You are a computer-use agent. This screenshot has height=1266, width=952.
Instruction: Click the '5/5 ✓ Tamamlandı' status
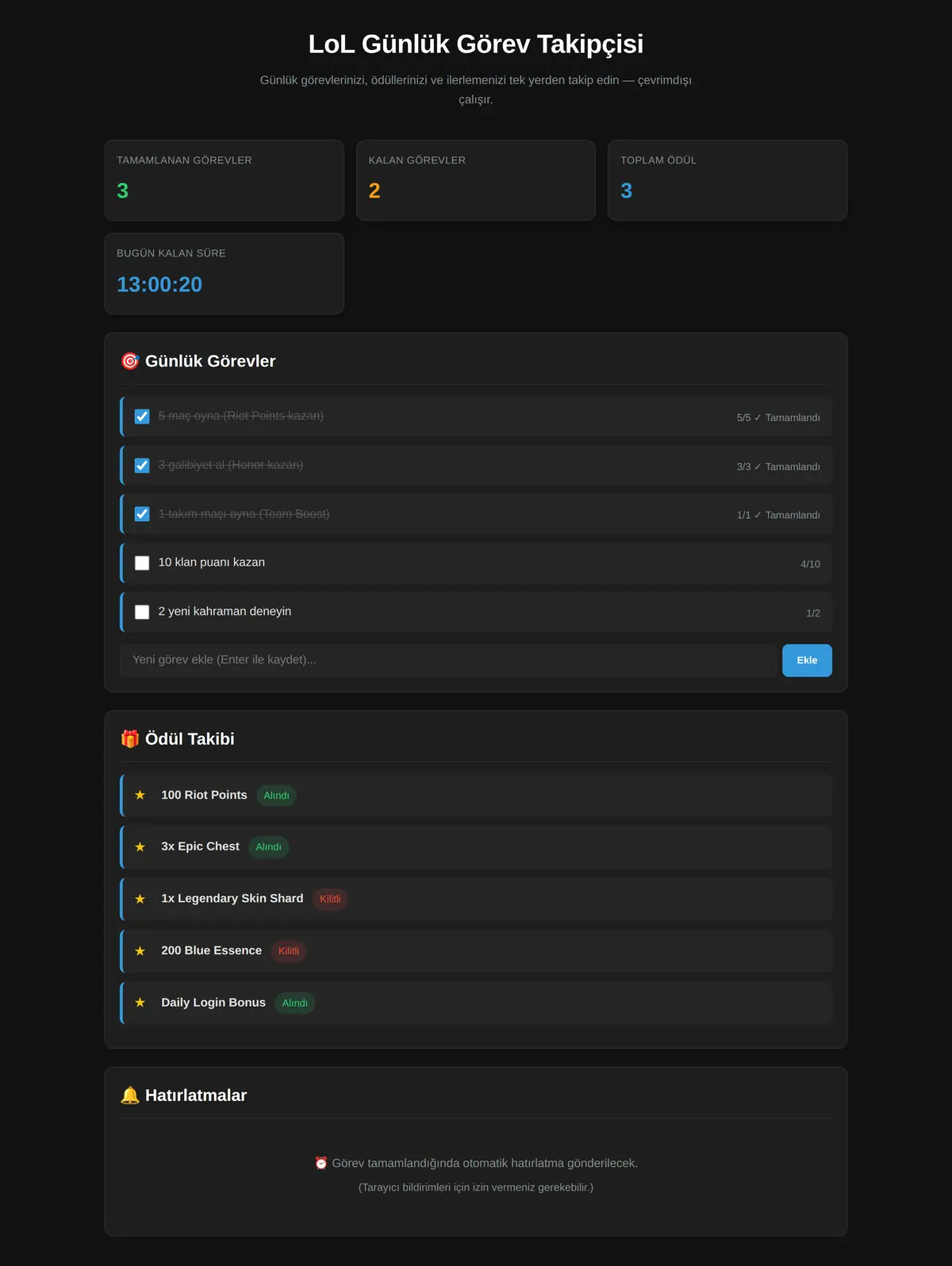(778, 417)
